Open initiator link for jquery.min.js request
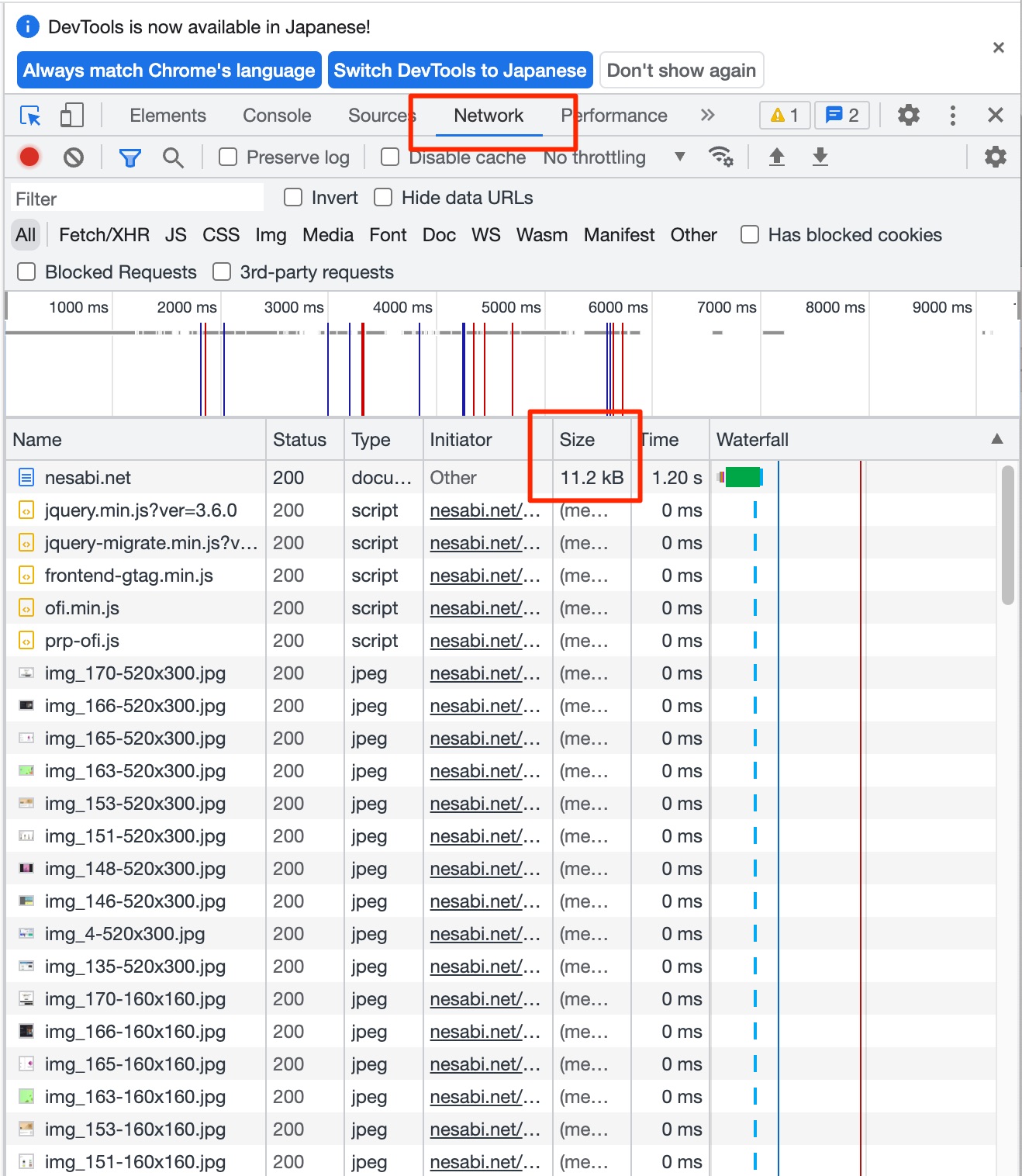Image resolution: width=1022 pixels, height=1176 pixels. click(487, 510)
